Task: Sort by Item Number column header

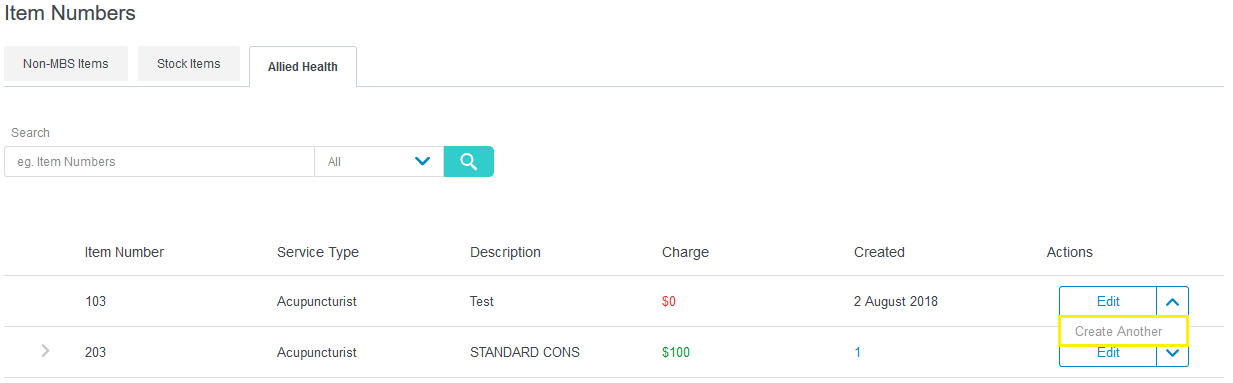Action: click(124, 252)
